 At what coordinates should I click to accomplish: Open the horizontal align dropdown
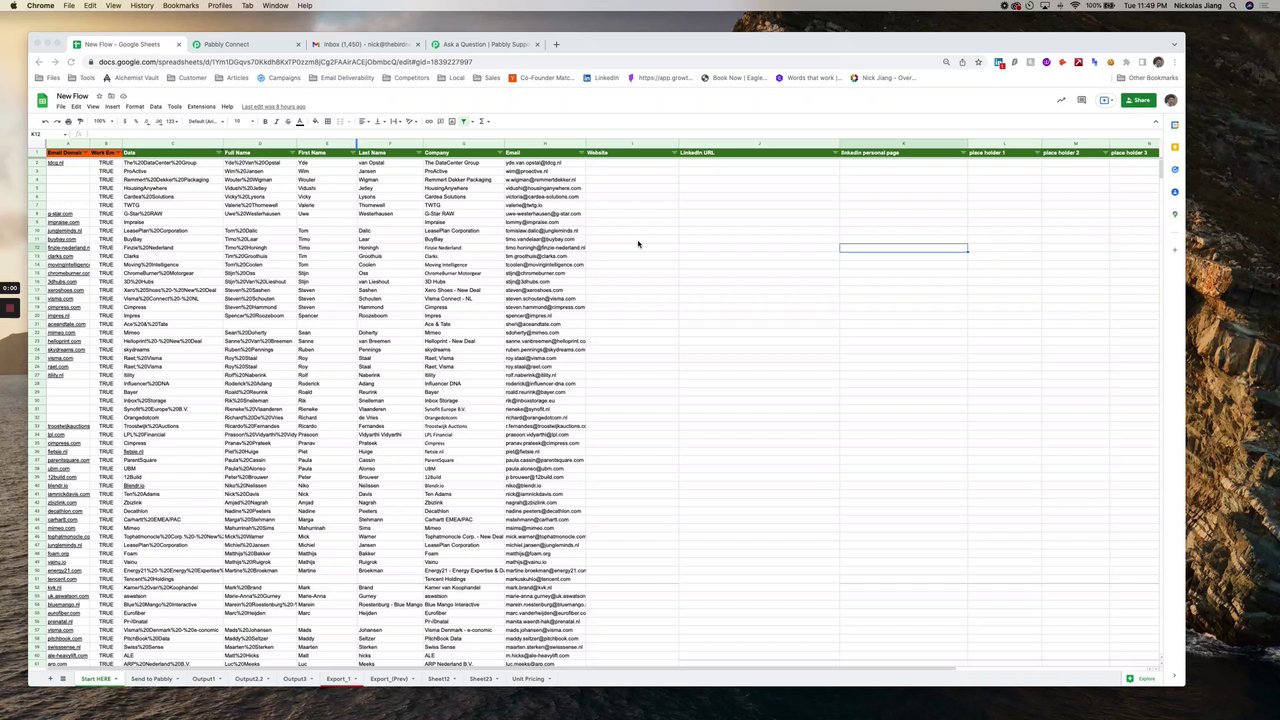point(365,121)
